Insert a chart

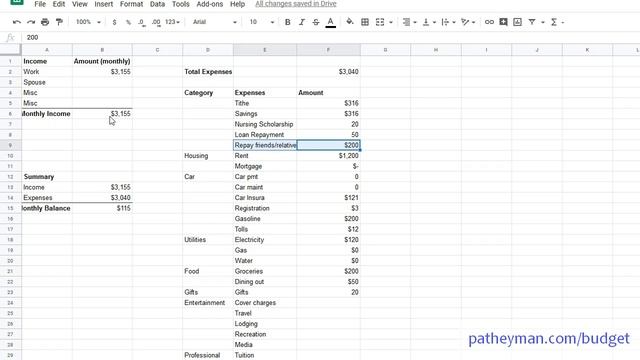click(518, 22)
